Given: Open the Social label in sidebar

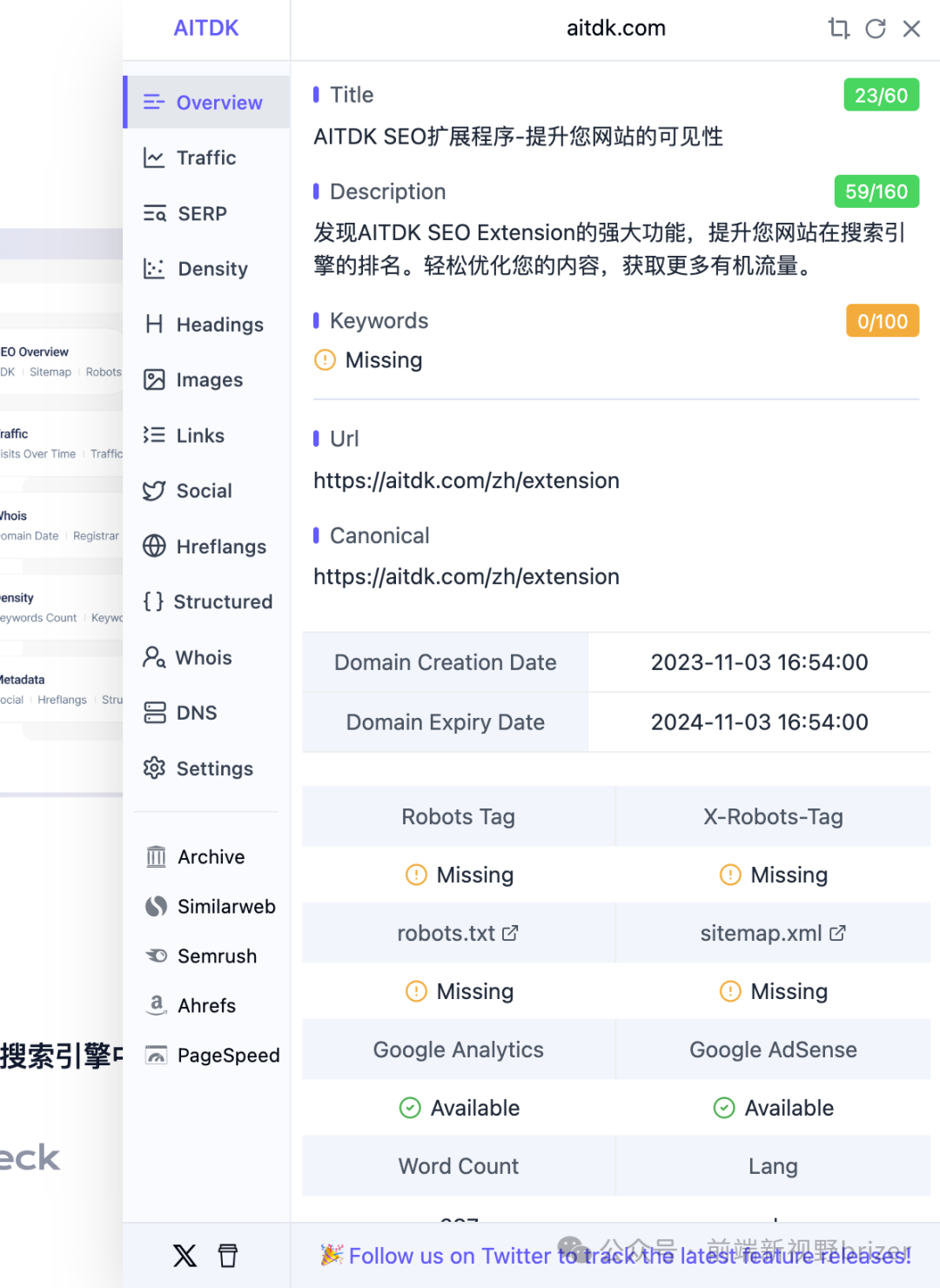Looking at the screenshot, I should pyautogui.click(x=205, y=491).
